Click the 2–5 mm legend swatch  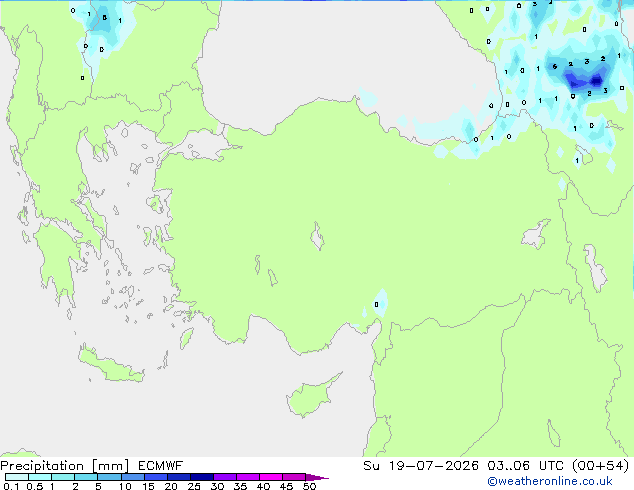pos(86,477)
